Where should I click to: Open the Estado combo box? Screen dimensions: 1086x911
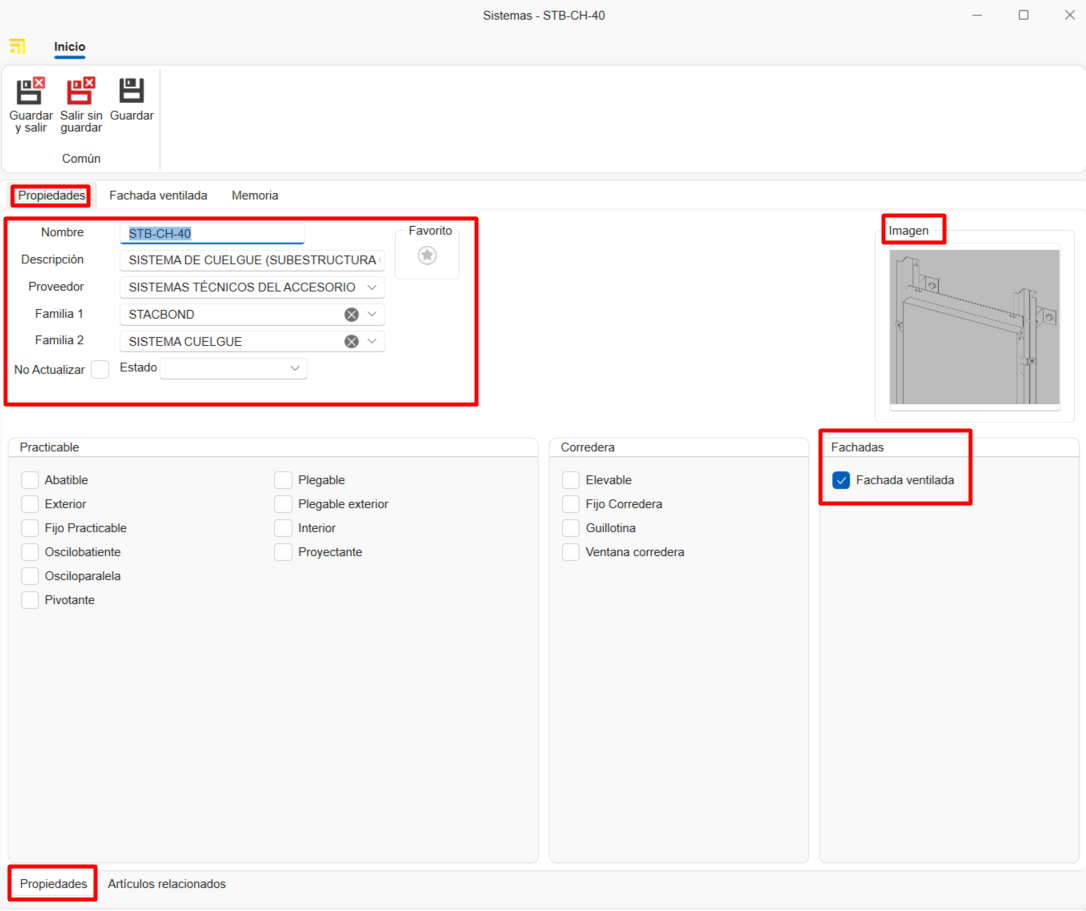[295, 368]
